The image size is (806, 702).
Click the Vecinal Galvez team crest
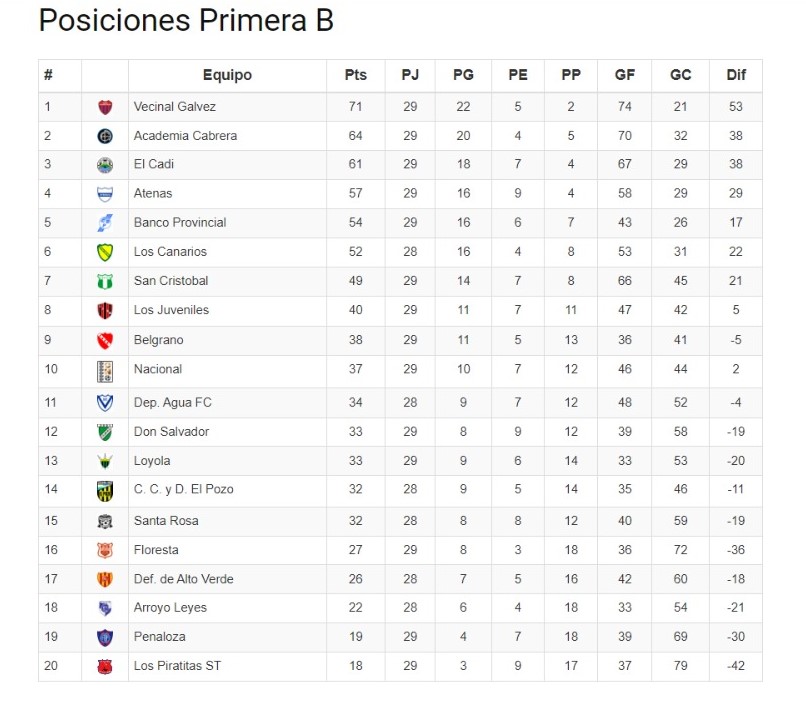(x=105, y=107)
